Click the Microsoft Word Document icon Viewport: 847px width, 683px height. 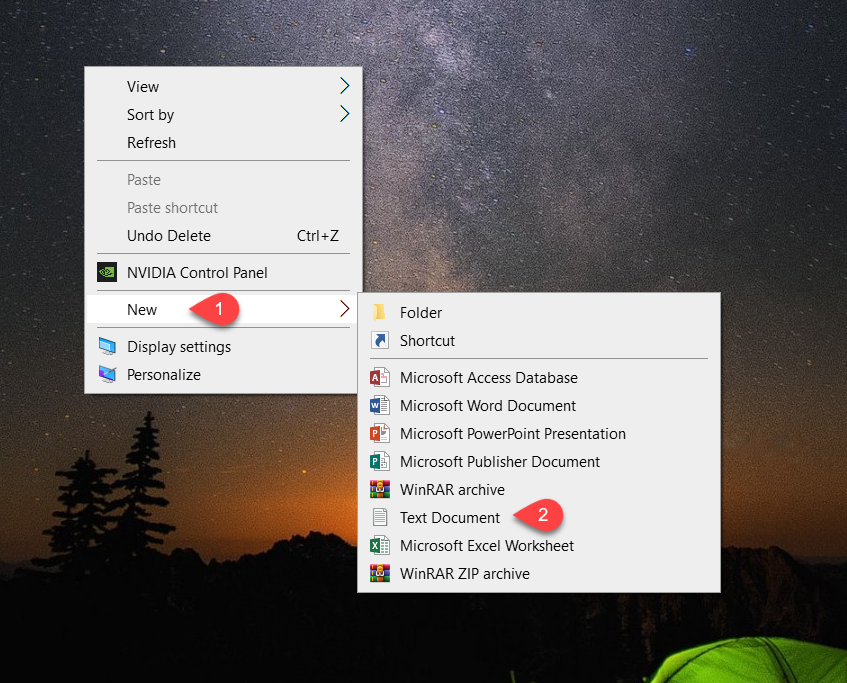(x=380, y=405)
